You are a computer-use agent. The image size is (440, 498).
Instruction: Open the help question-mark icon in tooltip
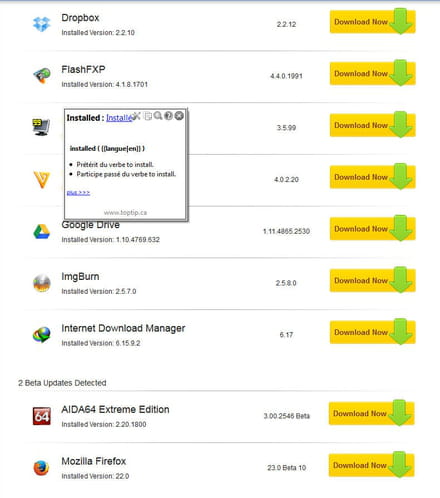pos(168,116)
